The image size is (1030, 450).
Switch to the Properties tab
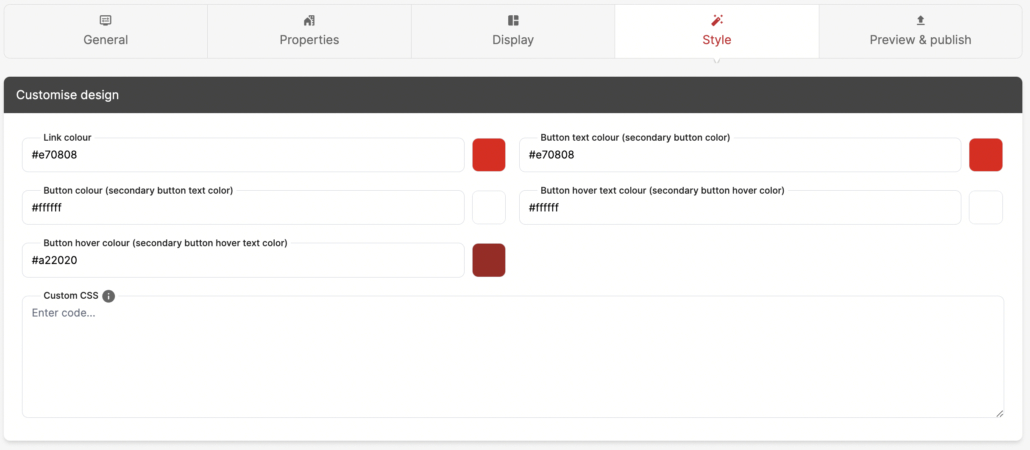click(309, 32)
